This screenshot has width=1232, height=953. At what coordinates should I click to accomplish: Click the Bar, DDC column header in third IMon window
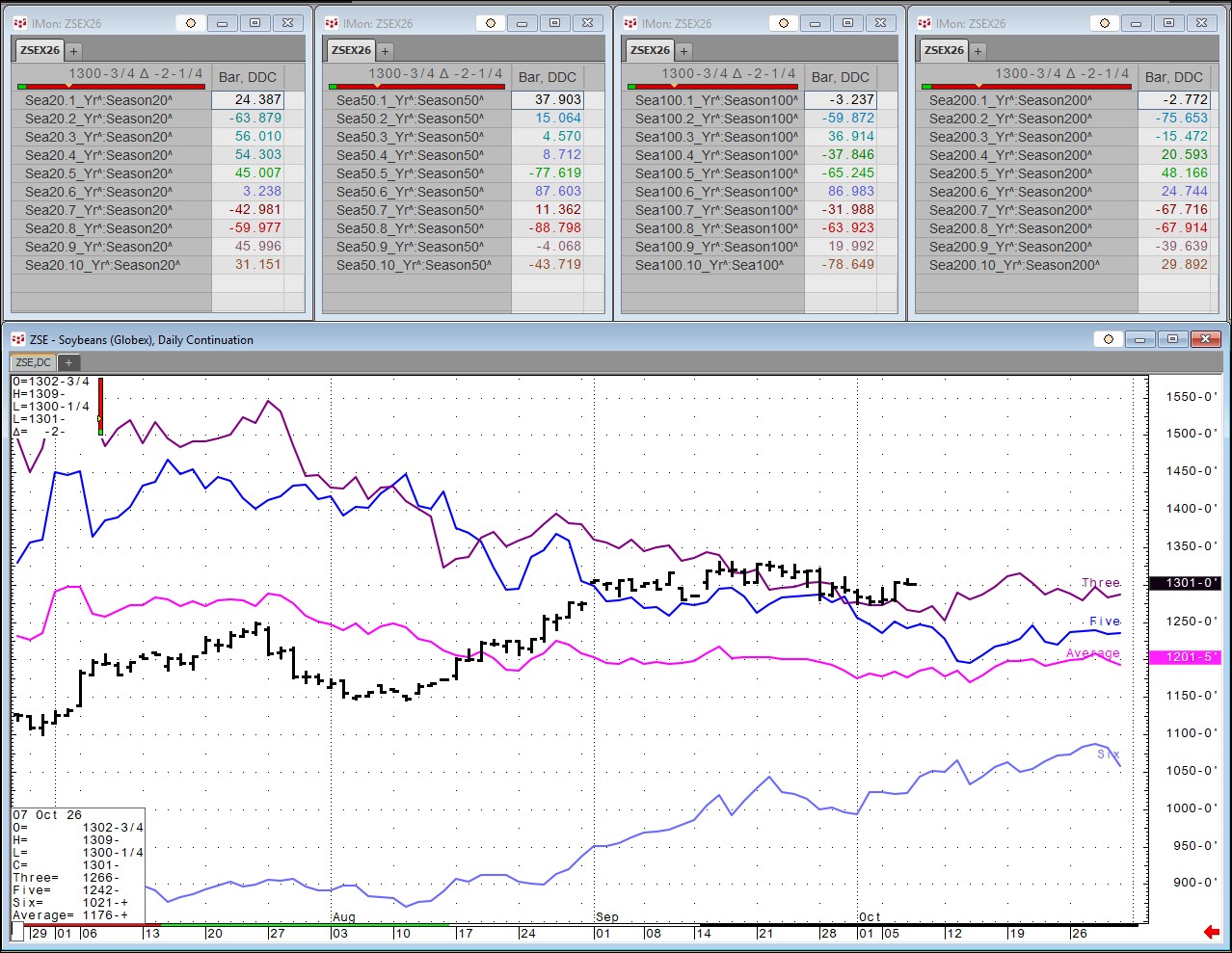coord(840,77)
